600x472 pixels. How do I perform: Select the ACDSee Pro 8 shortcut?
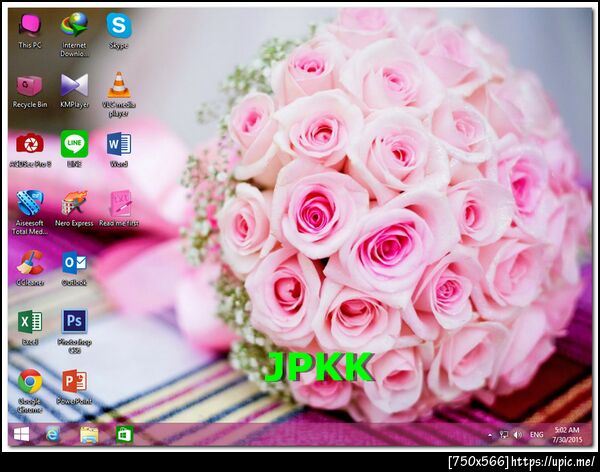click(30, 150)
